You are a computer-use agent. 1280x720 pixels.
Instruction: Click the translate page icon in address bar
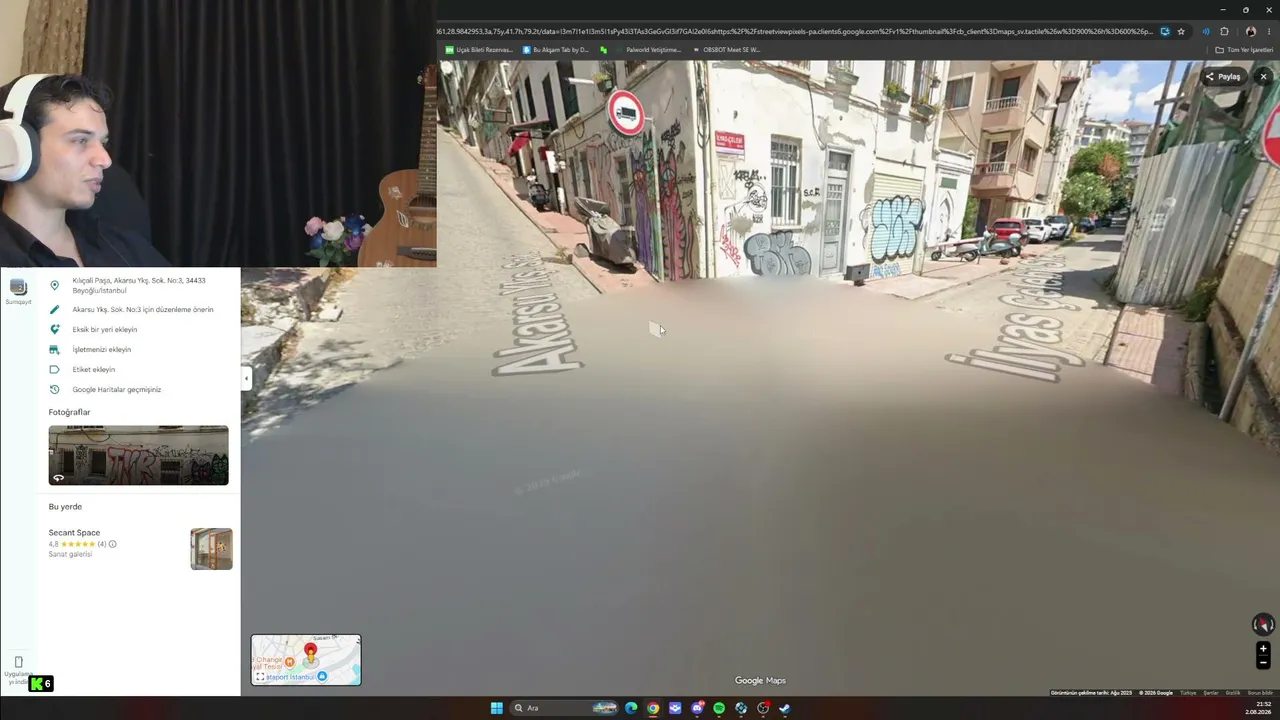1164,32
